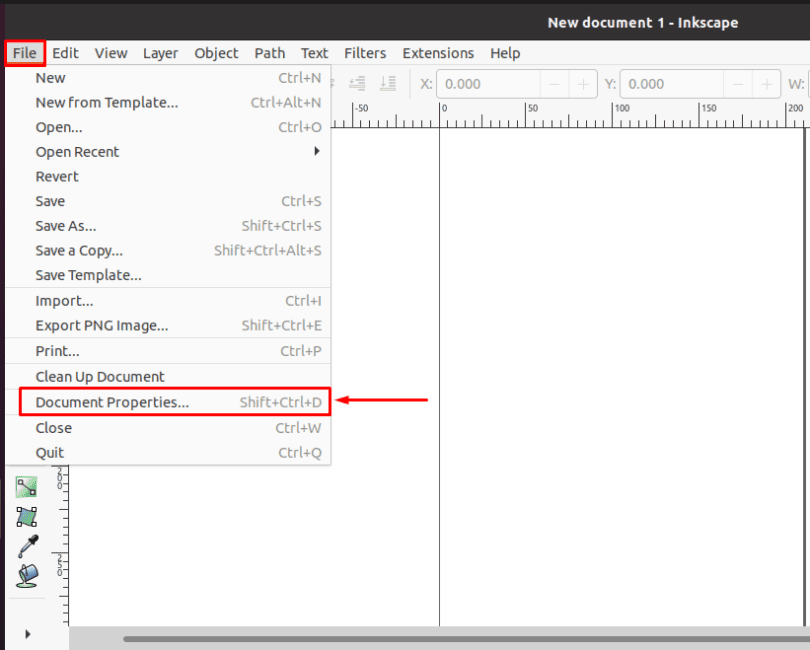Screen dimensions: 810x650
Task: Select the Mesh gradient tool
Action: point(26,517)
